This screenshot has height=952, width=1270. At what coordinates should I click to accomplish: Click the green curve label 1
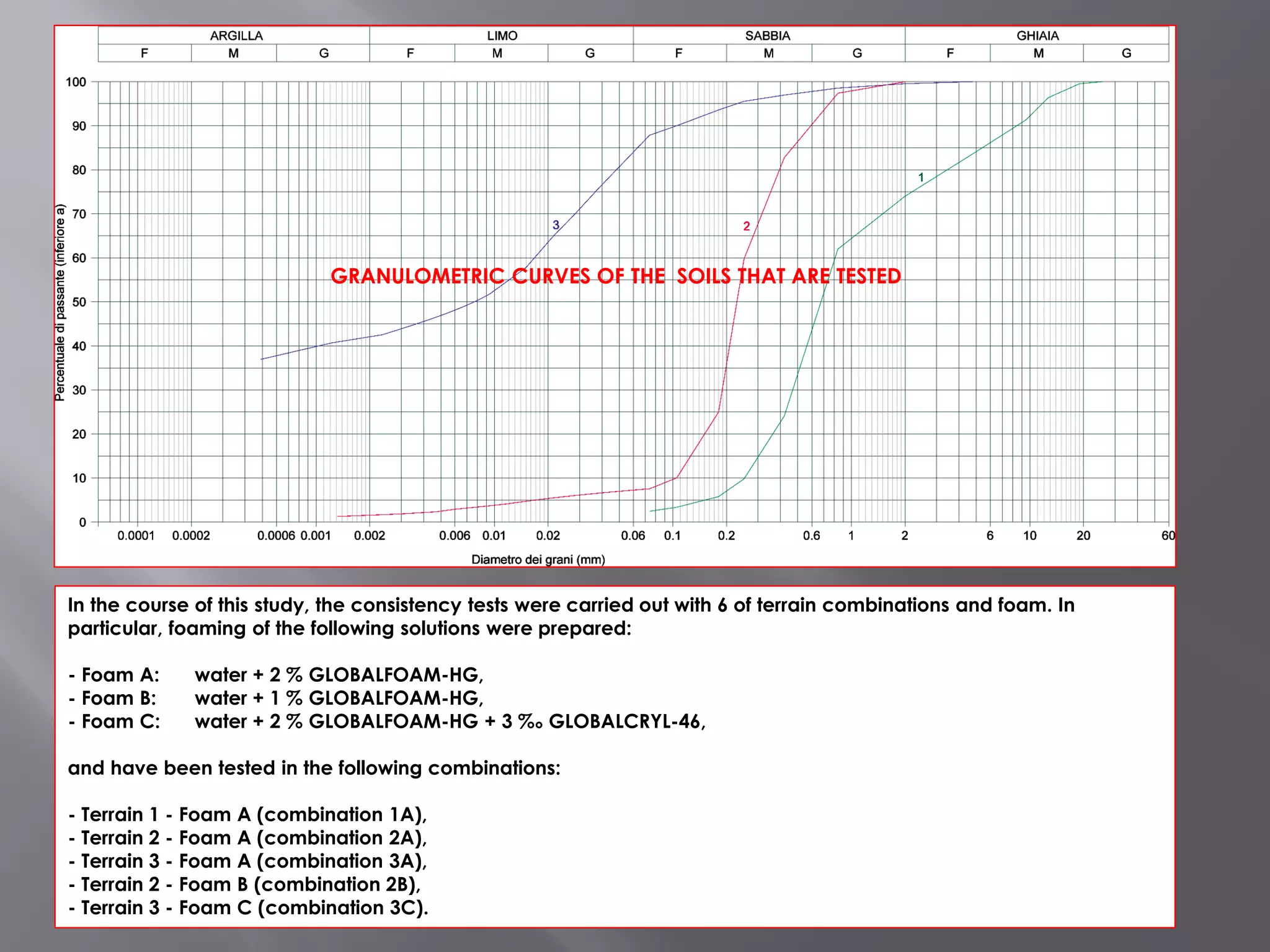[921, 178]
